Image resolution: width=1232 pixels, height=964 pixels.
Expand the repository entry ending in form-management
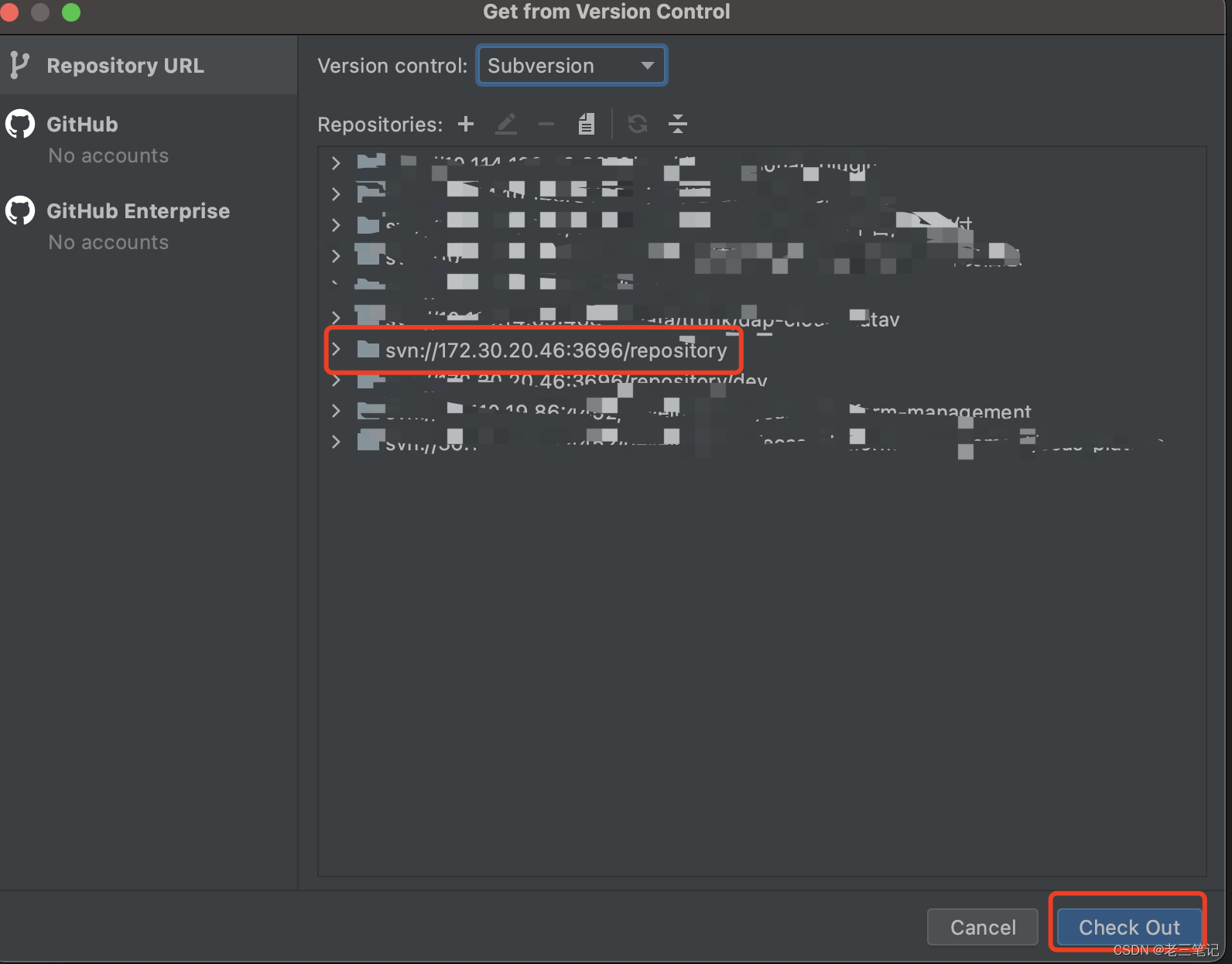click(336, 411)
